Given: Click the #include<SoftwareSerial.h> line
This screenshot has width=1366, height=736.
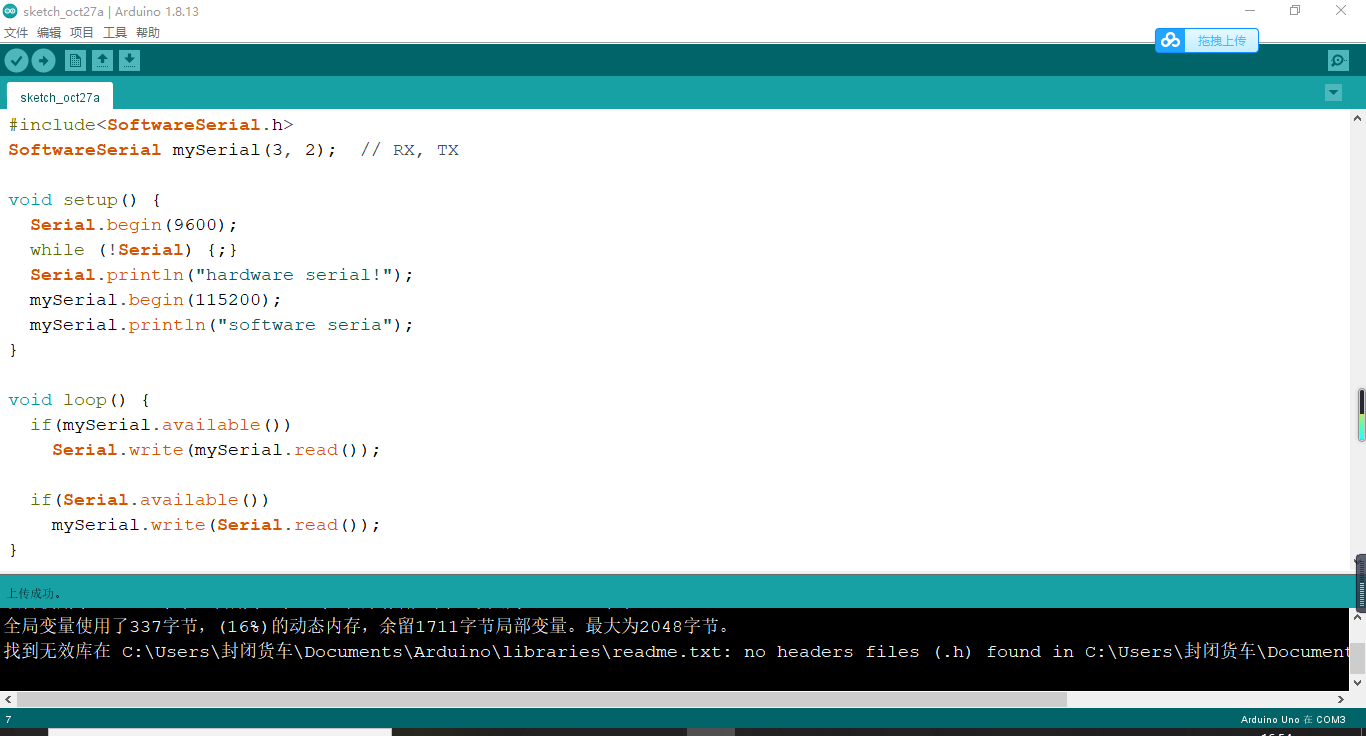Looking at the screenshot, I should point(151,125).
